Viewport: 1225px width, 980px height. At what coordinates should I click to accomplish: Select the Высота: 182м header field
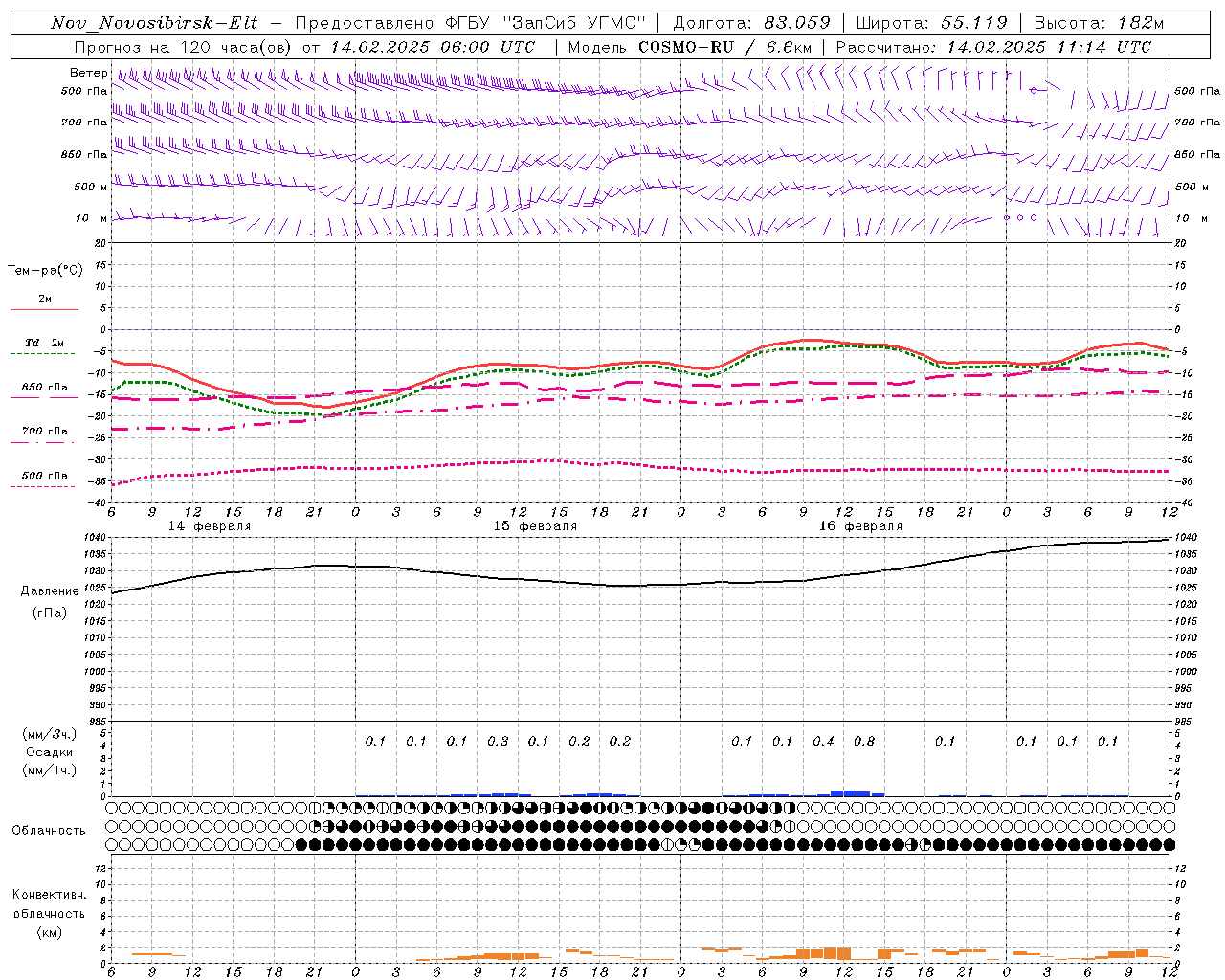tap(1099, 23)
